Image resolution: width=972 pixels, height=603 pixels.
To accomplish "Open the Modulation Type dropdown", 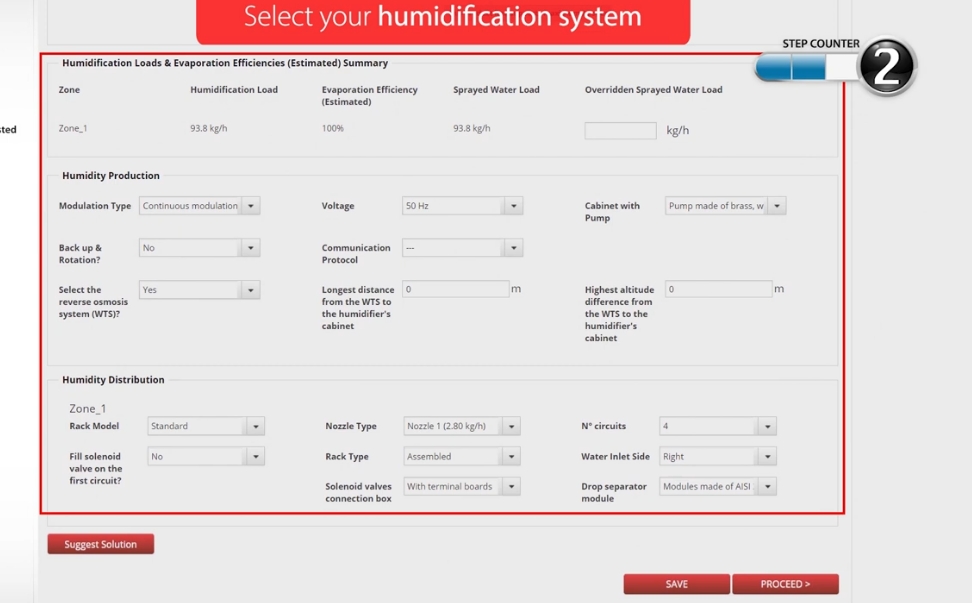I will 199,206.
